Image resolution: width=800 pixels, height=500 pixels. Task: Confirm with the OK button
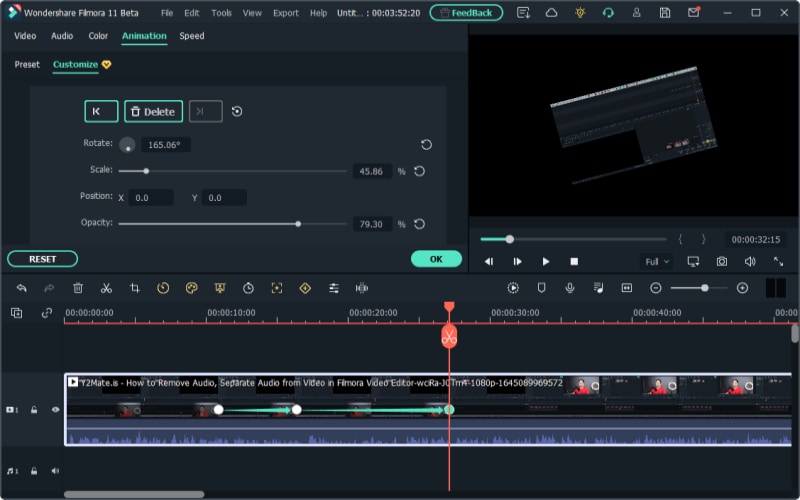436,259
